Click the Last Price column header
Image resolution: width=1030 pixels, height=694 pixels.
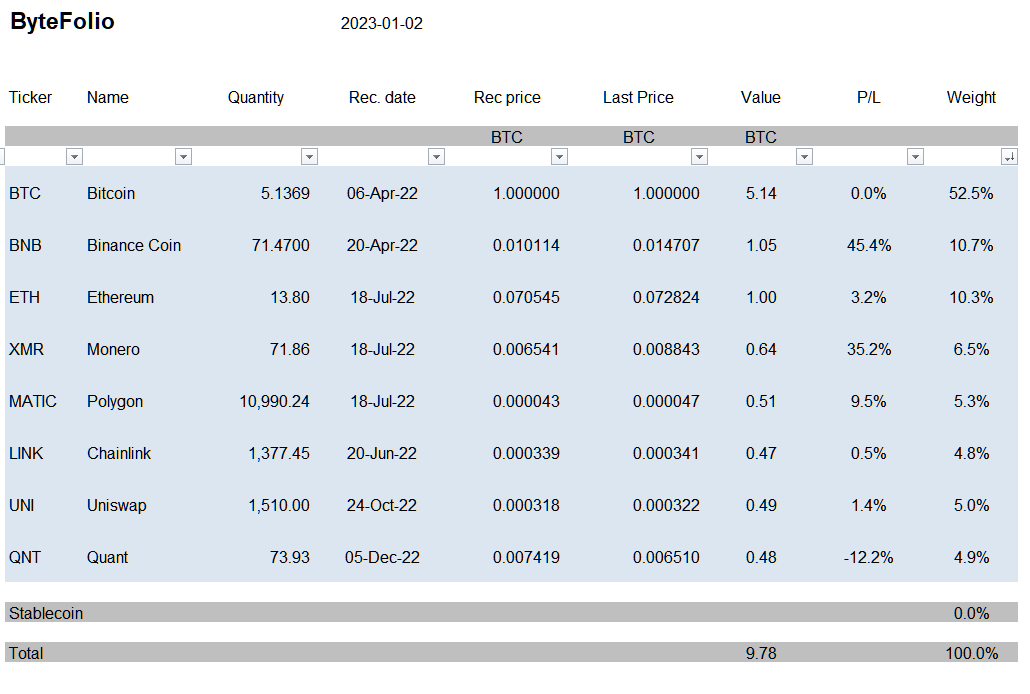click(x=638, y=97)
